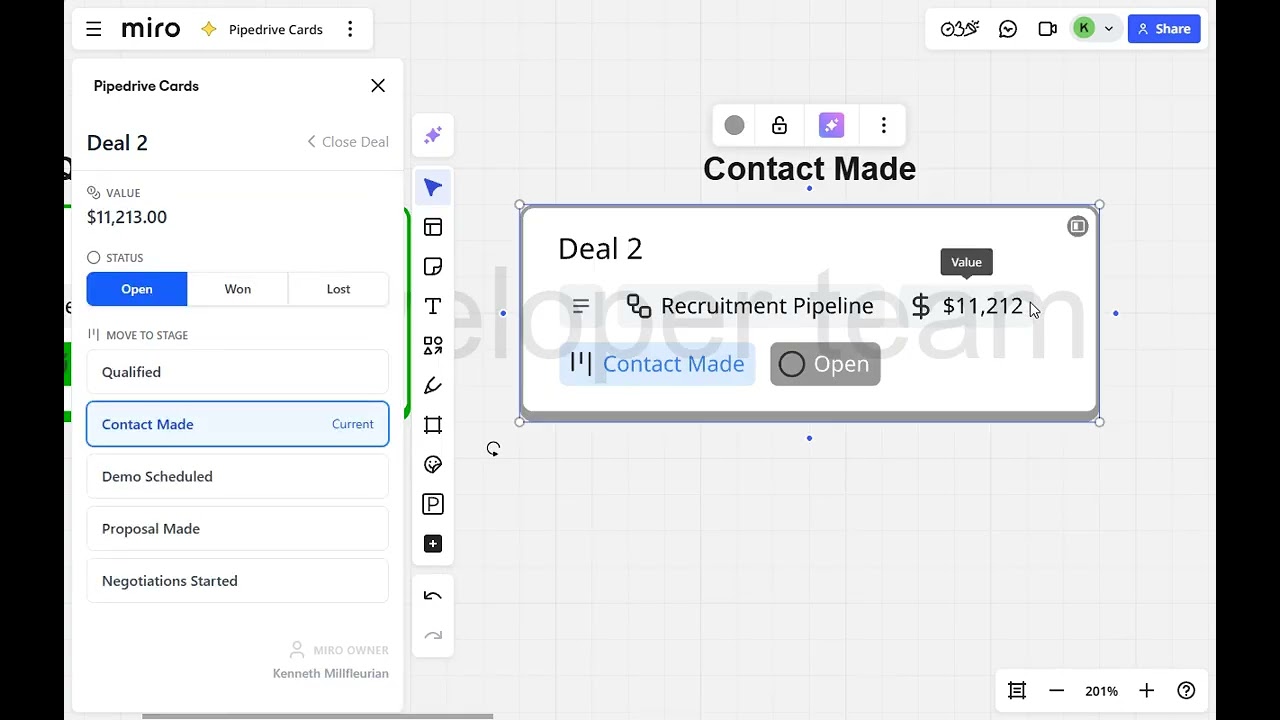Move deal to Demo Scheduled stage
1280x720 pixels.
[x=238, y=476]
